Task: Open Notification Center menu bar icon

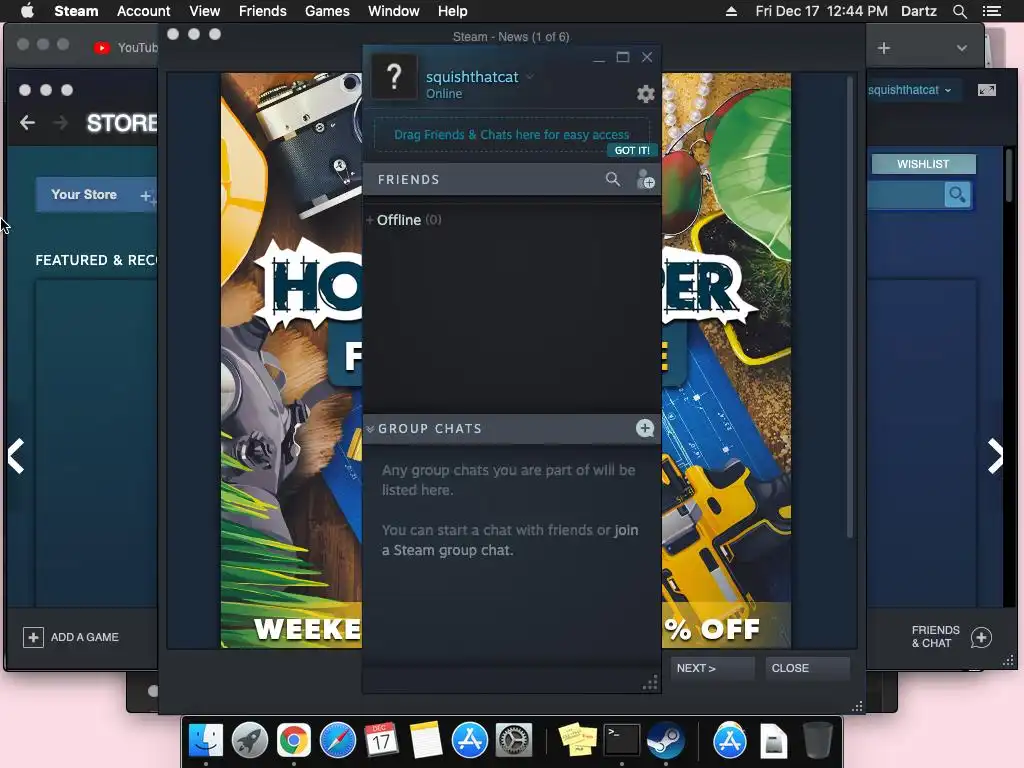Action: (992, 11)
